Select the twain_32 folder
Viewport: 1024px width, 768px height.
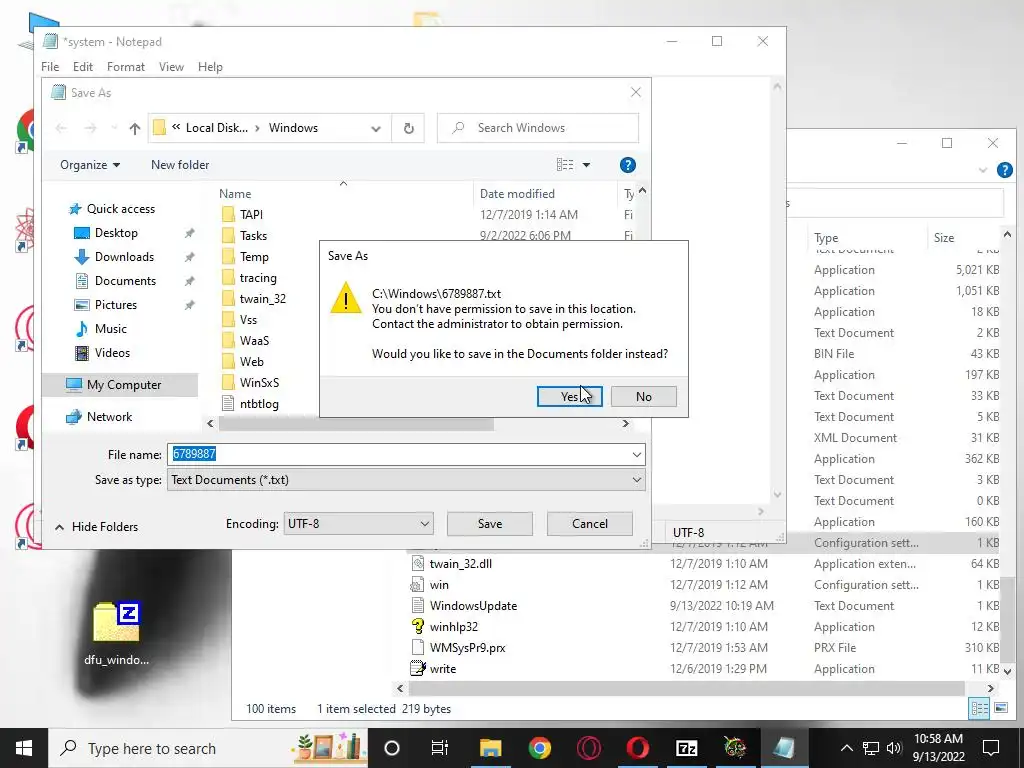(x=263, y=298)
